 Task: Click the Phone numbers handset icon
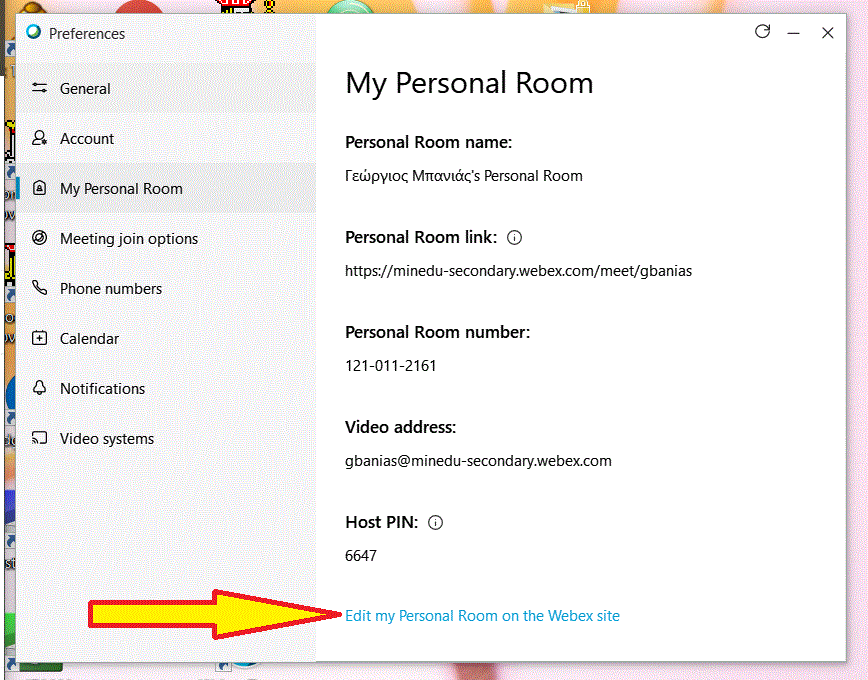click(x=39, y=288)
